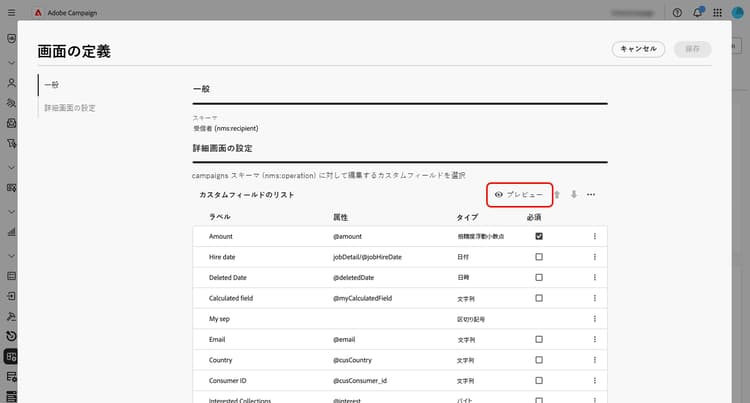Click the プレビュー button
The height and width of the screenshot is (403, 750).
pyautogui.click(x=519, y=195)
